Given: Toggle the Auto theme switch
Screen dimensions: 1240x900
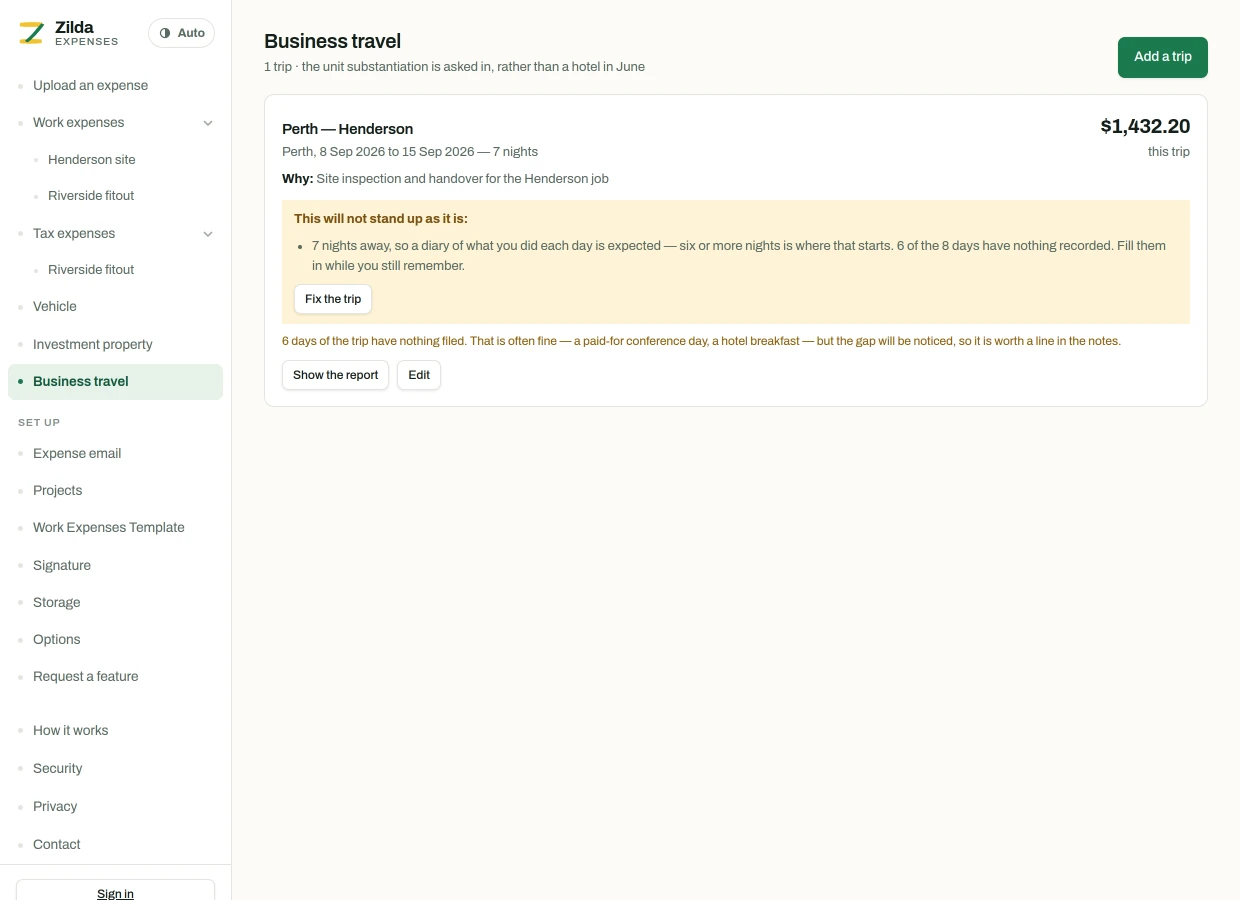Looking at the screenshot, I should pyautogui.click(x=181, y=33).
